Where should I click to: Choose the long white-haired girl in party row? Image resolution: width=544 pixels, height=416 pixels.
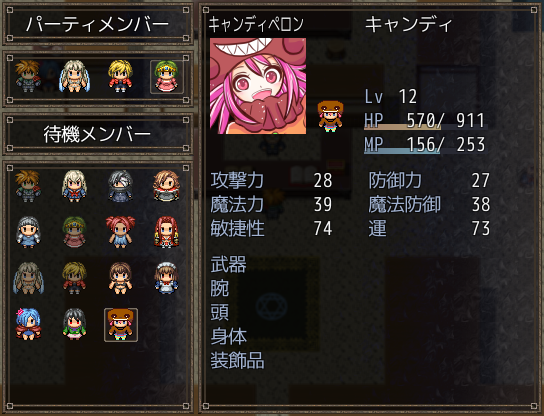point(74,77)
